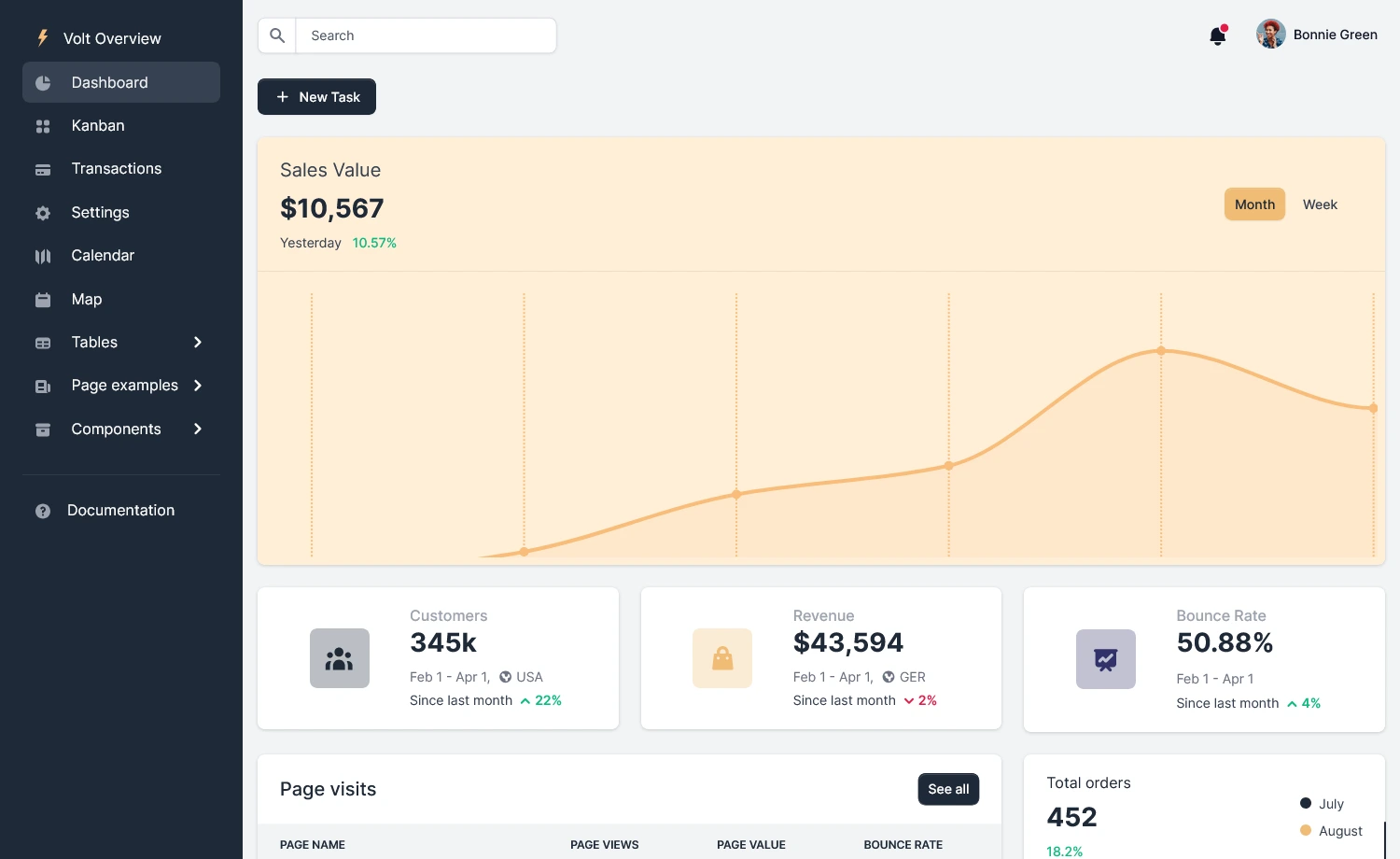The image size is (1400, 859).
Task: Click the Transactions card icon in sidebar
Action: tap(43, 168)
